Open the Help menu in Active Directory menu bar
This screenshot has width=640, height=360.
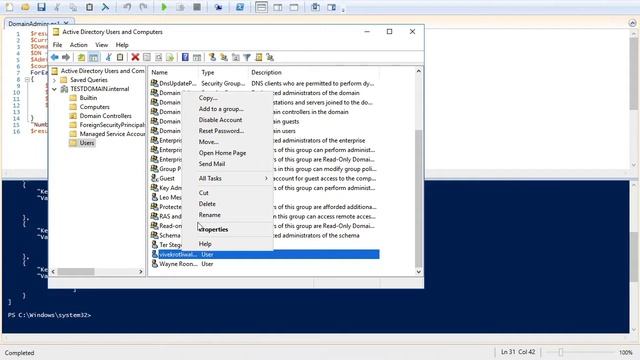(122, 45)
